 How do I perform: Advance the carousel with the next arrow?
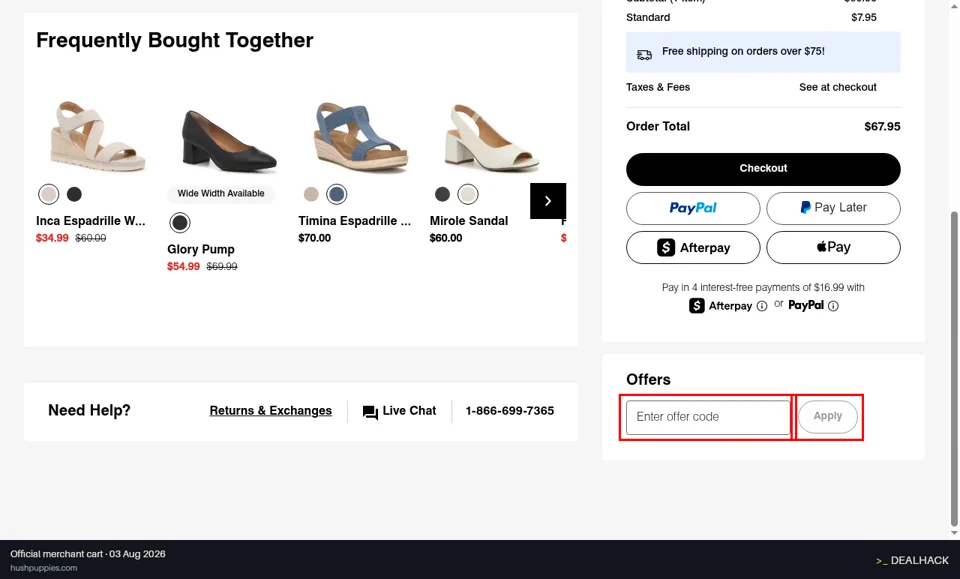(548, 201)
